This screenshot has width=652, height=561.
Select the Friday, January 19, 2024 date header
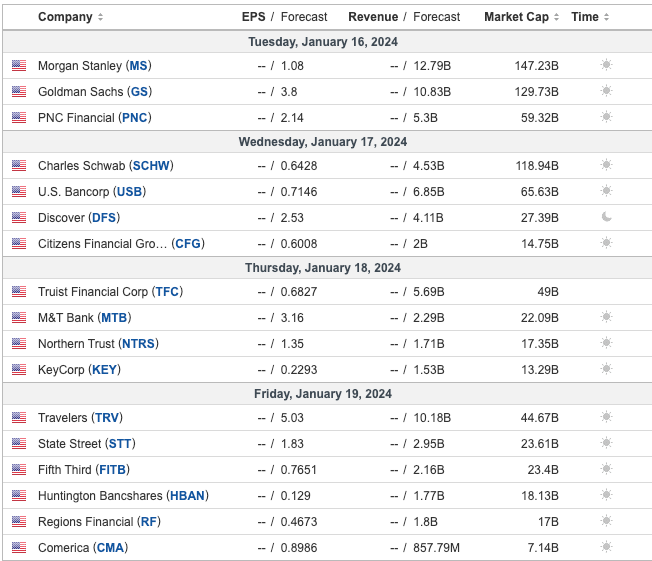pos(323,394)
